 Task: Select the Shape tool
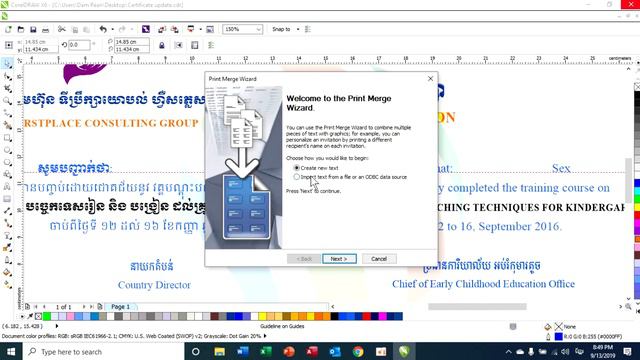pyautogui.click(x=7, y=76)
